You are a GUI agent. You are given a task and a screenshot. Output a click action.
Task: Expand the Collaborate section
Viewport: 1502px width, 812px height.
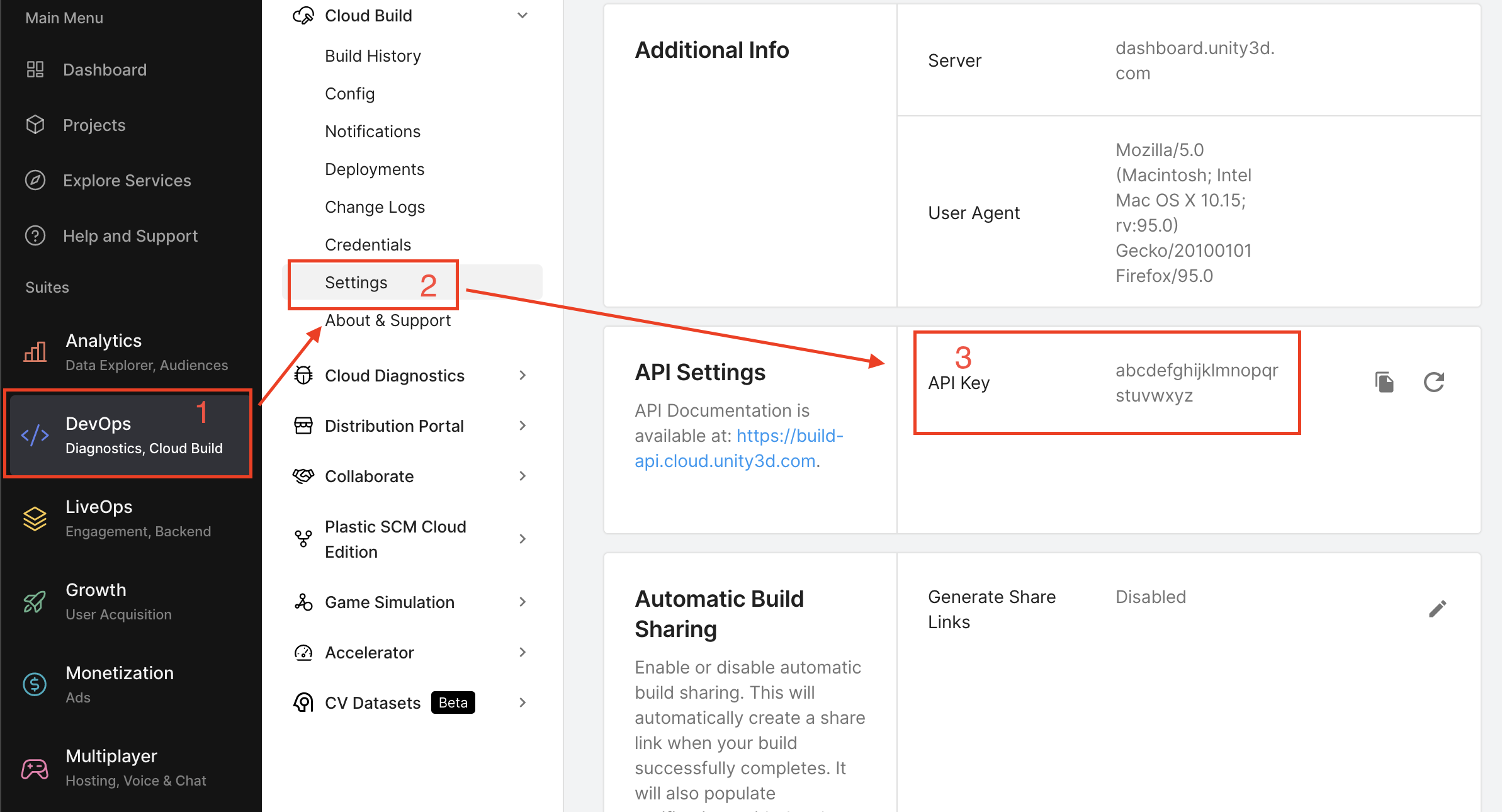click(x=522, y=476)
